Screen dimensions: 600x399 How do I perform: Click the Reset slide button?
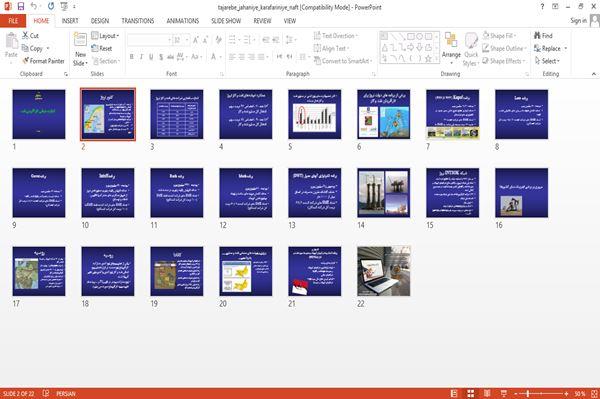(102, 48)
